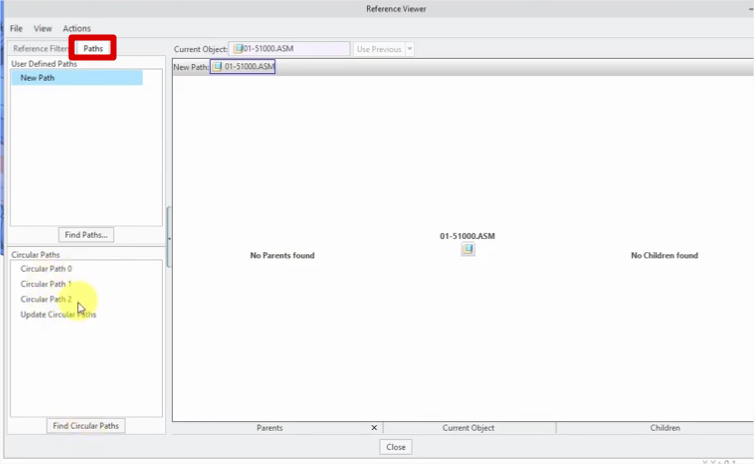Click the 01-51000.ASM assembly icon in graph
754x464 pixels.
click(467, 249)
